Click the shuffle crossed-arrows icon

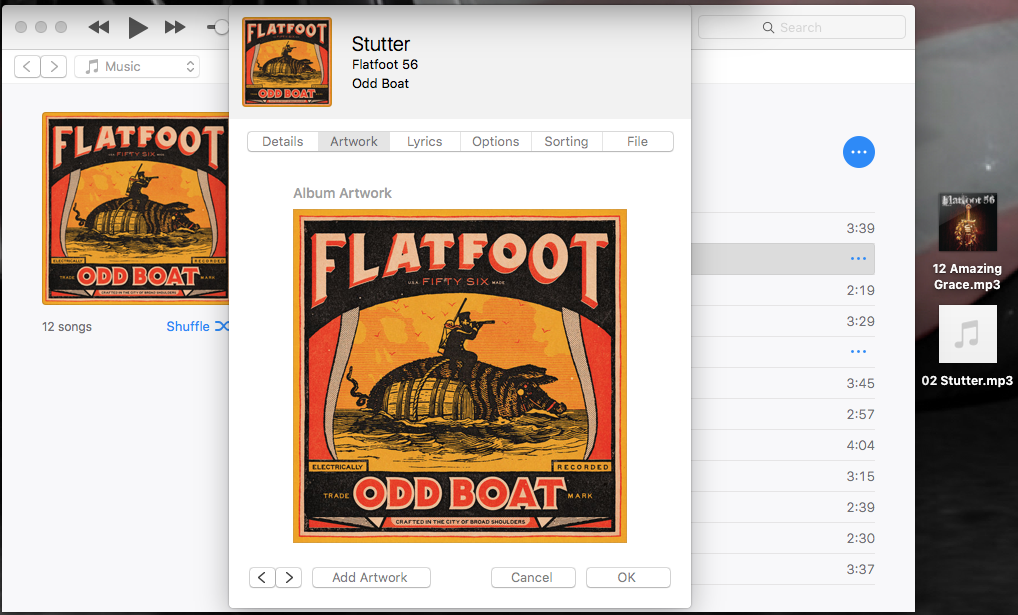pyautogui.click(x=221, y=326)
